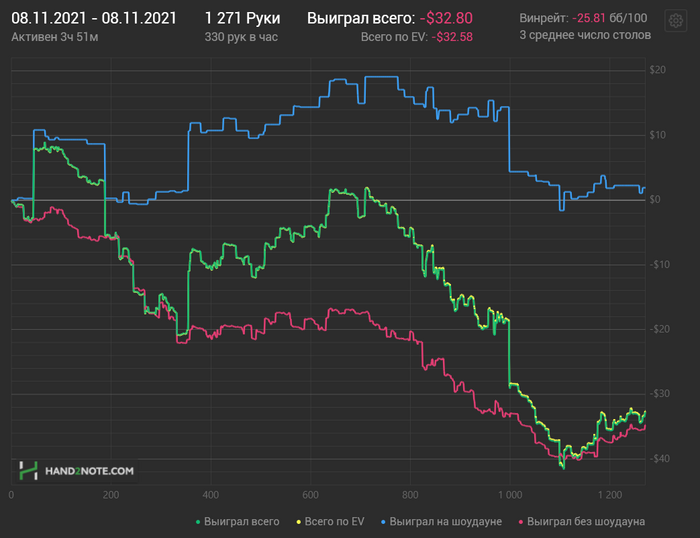The image size is (700, 538).
Task: Toggle the 'Выиграл всего' legend series
Action: point(238,521)
